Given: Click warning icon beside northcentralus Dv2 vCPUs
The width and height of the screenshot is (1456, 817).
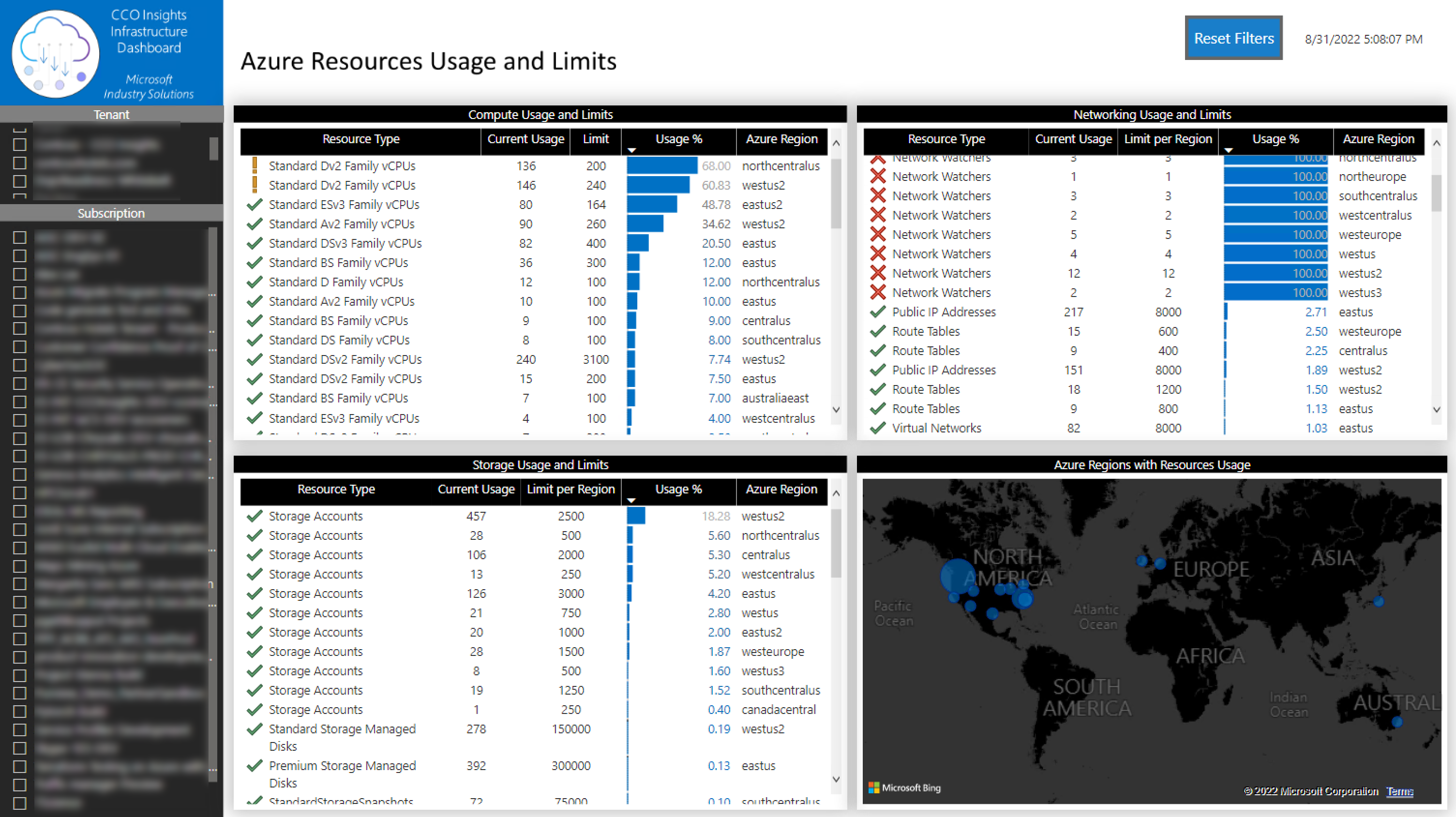Looking at the screenshot, I should click(255, 165).
